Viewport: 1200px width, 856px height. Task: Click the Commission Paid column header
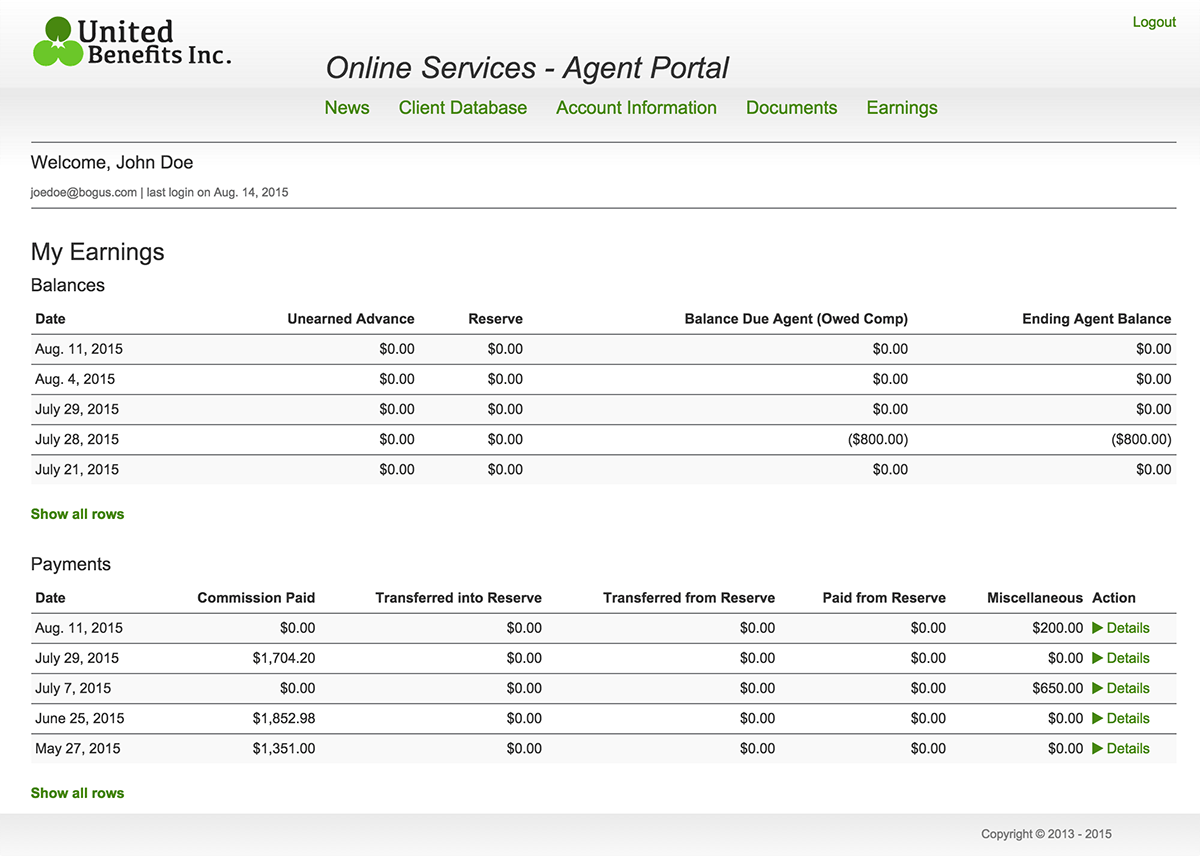[256, 598]
